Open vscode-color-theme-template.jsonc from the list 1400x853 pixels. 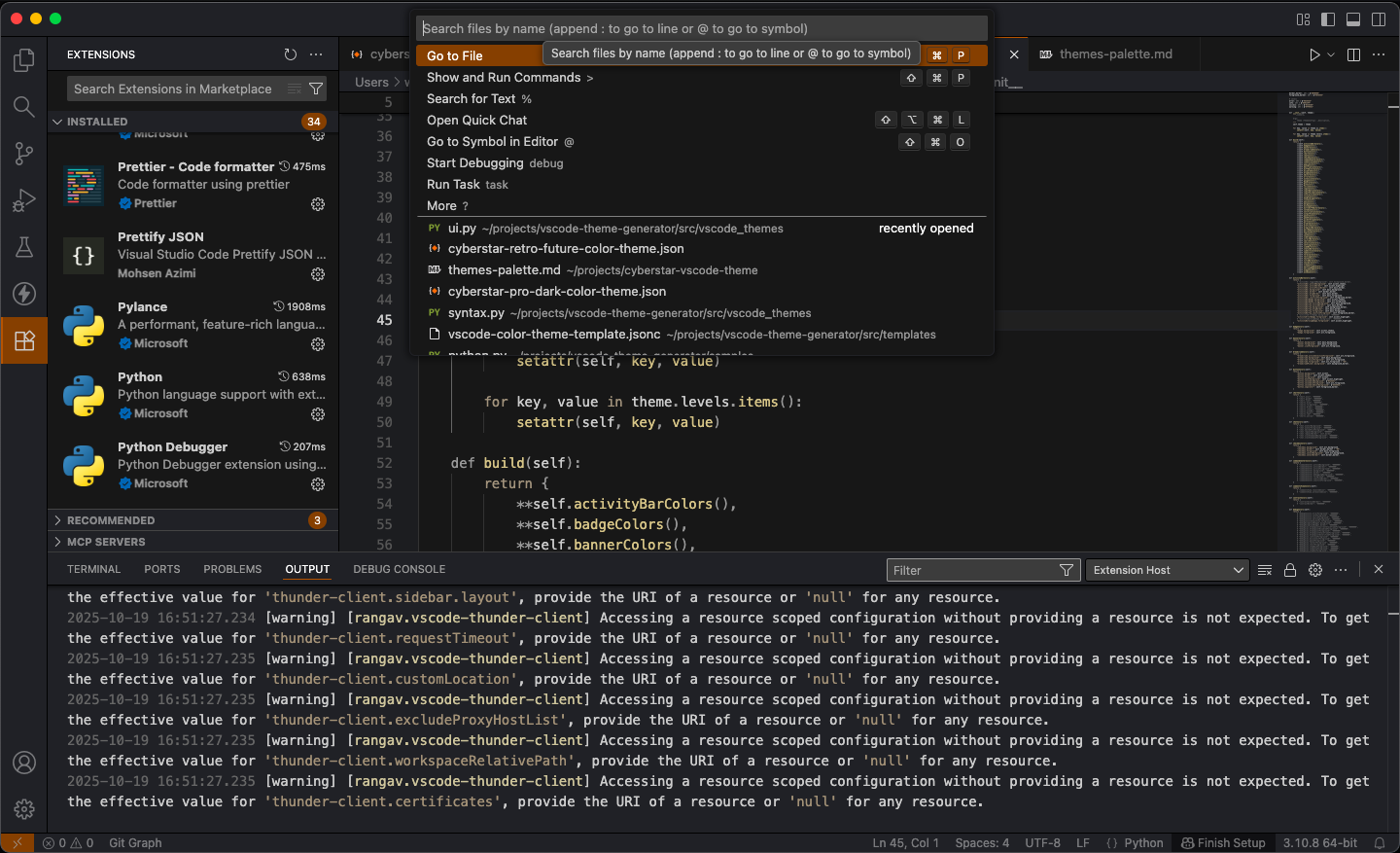(x=701, y=335)
